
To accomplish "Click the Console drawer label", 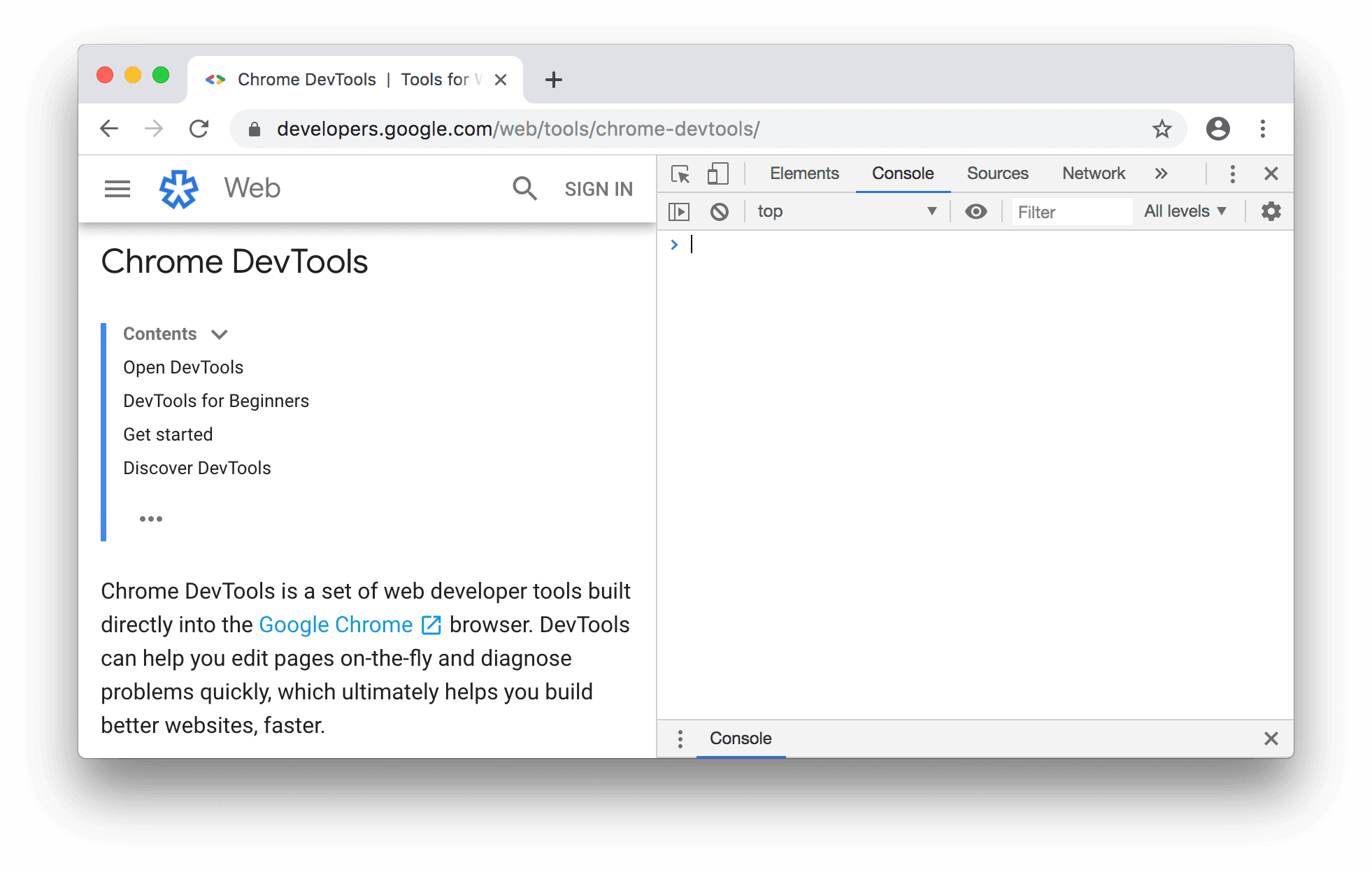I will click(740, 739).
